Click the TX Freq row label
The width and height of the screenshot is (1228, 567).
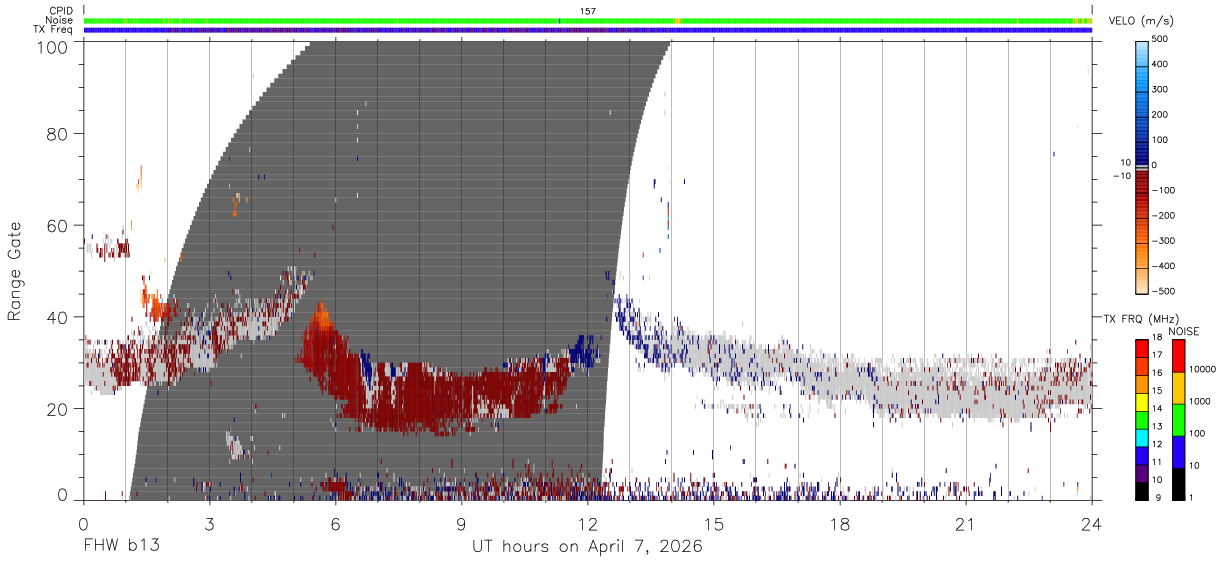(53, 29)
